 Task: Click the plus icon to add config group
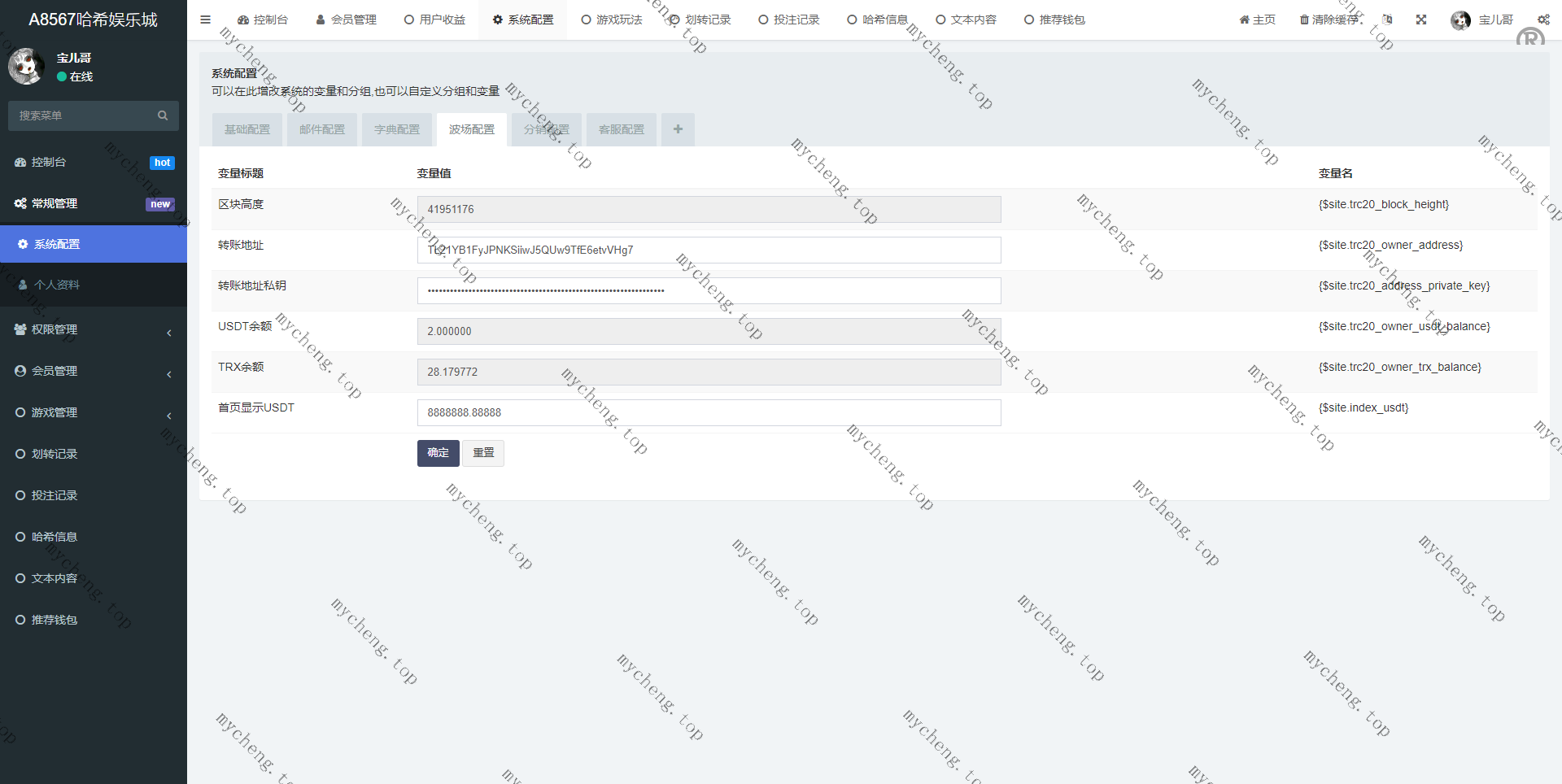(x=678, y=129)
